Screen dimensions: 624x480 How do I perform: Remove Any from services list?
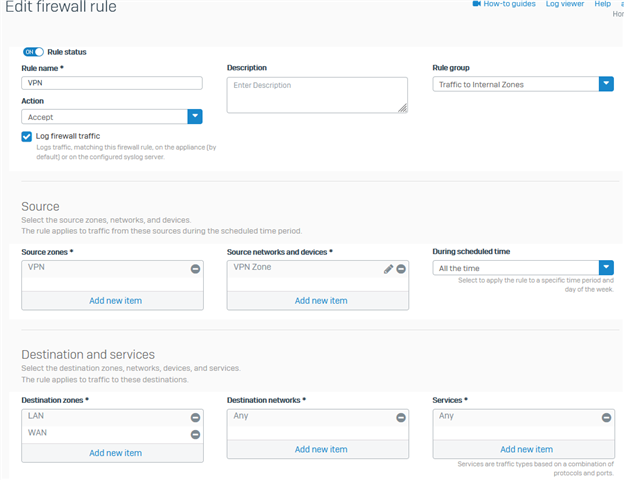pyautogui.click(x=606, y=417)
